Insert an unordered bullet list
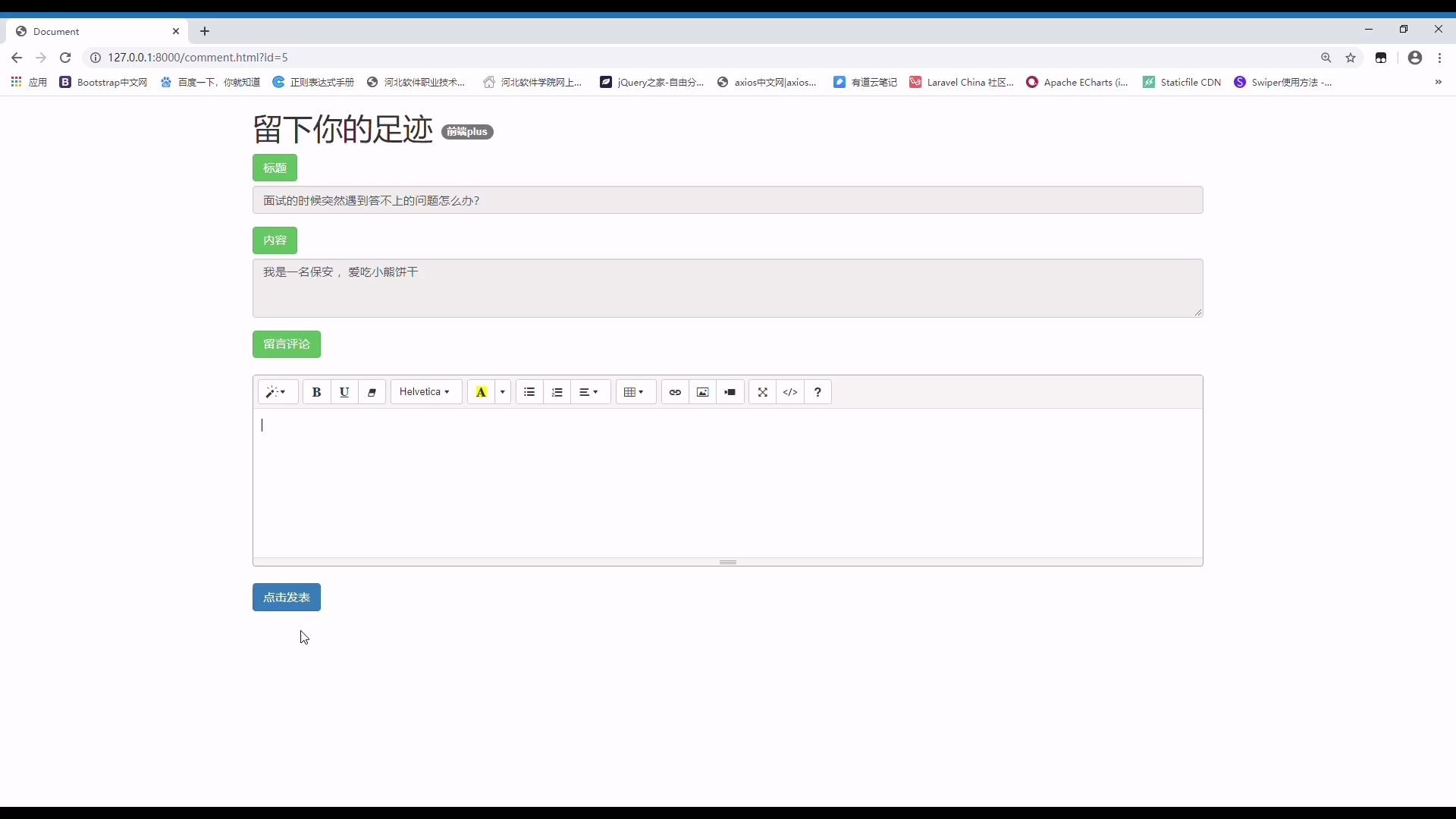 [x=529, y=392]
